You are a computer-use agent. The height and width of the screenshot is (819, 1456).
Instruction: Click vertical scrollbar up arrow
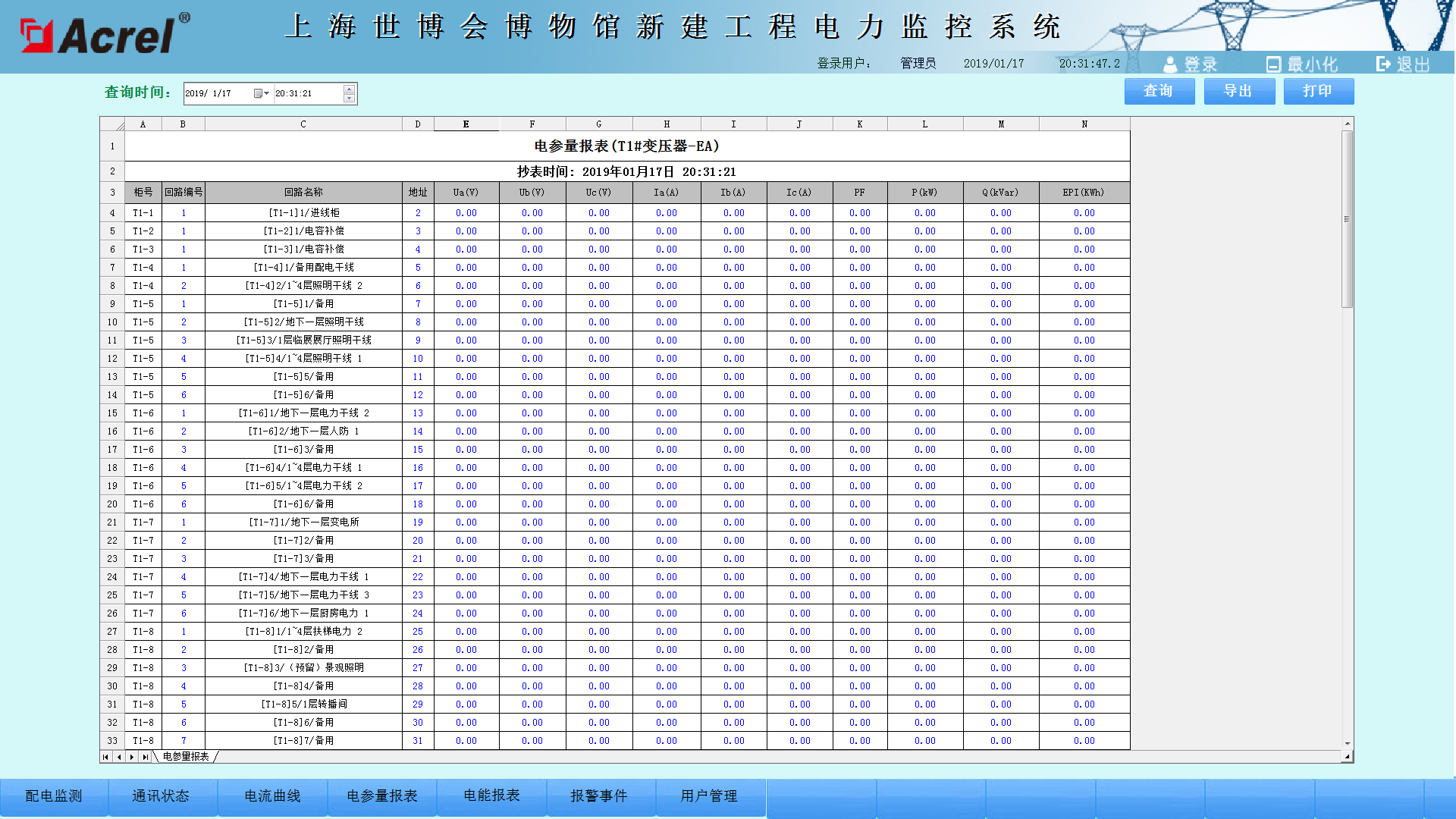pos(1348,124)
